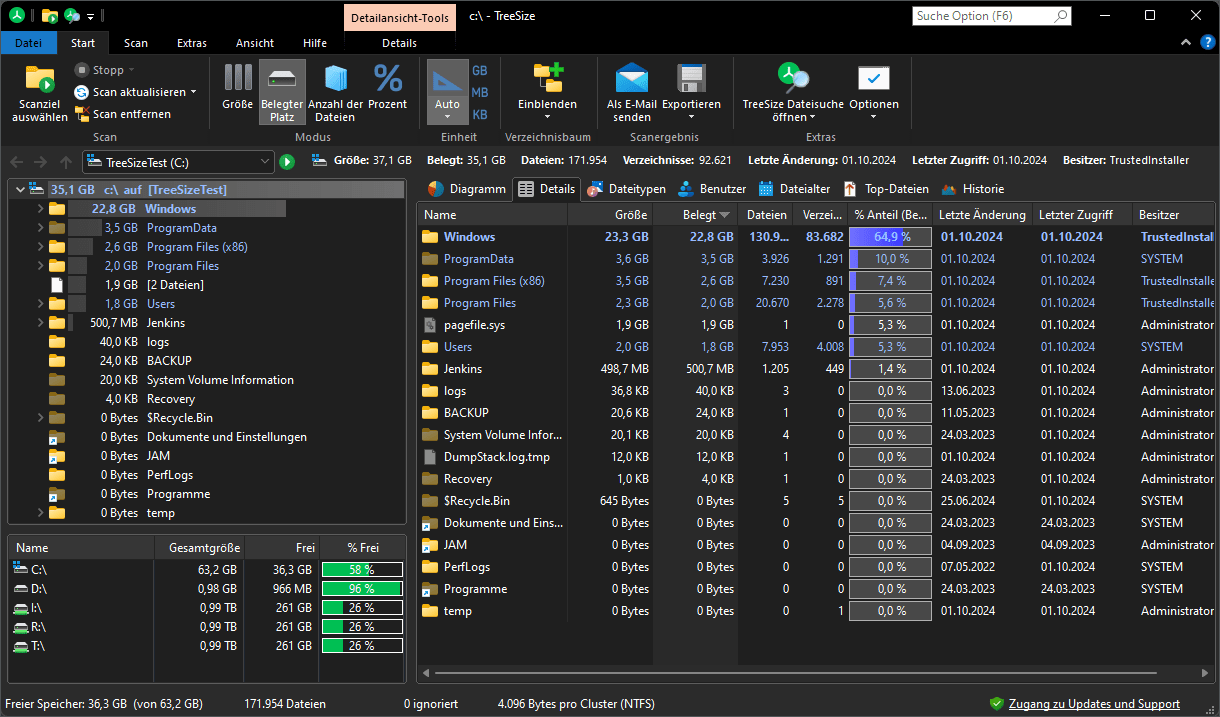Go back with the navigation arrow
1220x717 pixels.
coord(16,162)
